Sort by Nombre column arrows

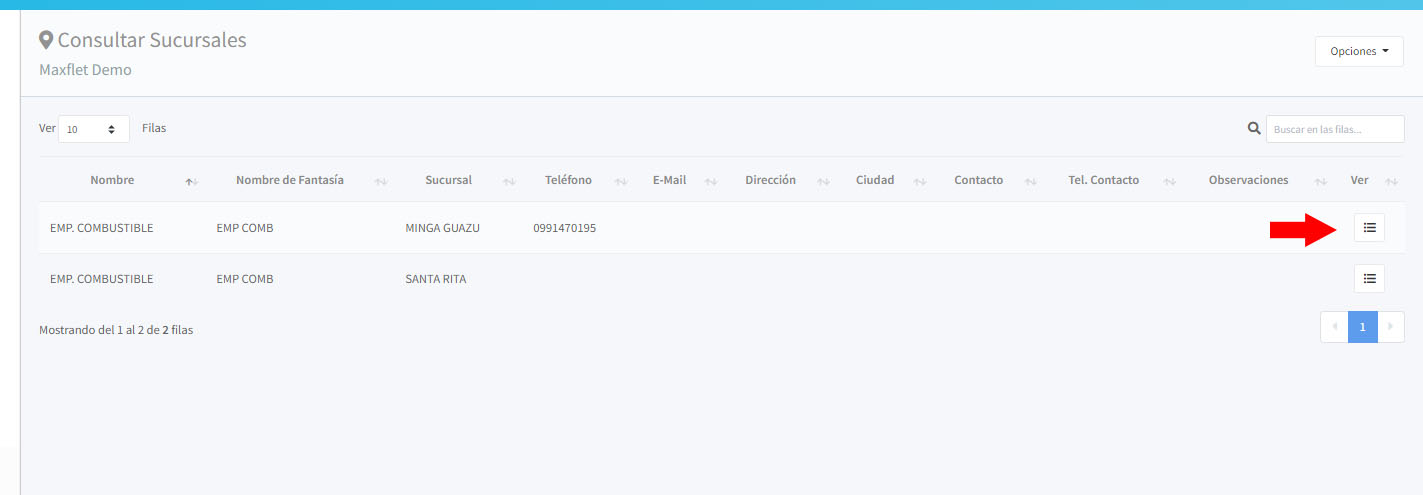191,181
